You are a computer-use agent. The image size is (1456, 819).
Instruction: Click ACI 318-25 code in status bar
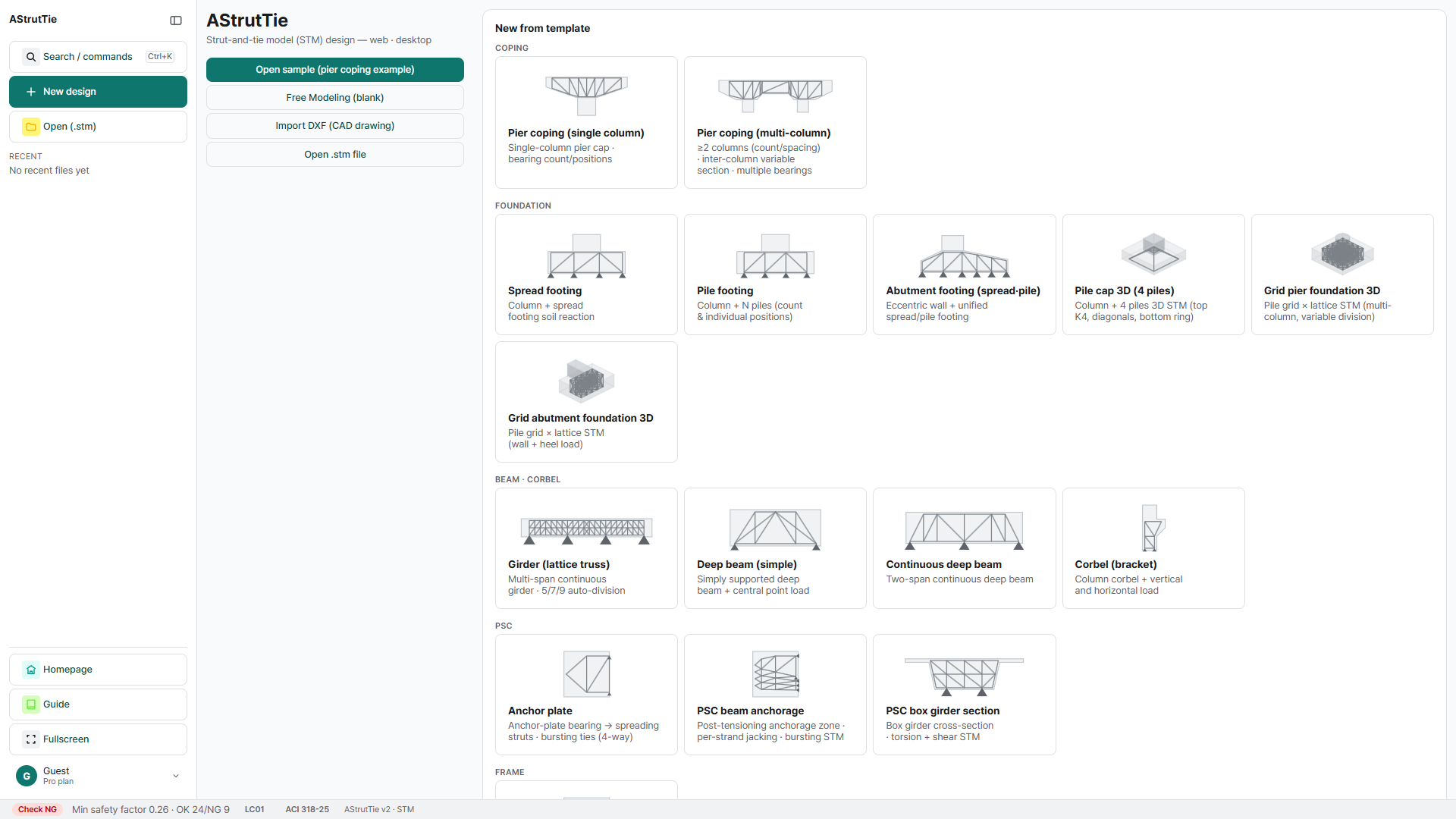(x=307, y=810)
